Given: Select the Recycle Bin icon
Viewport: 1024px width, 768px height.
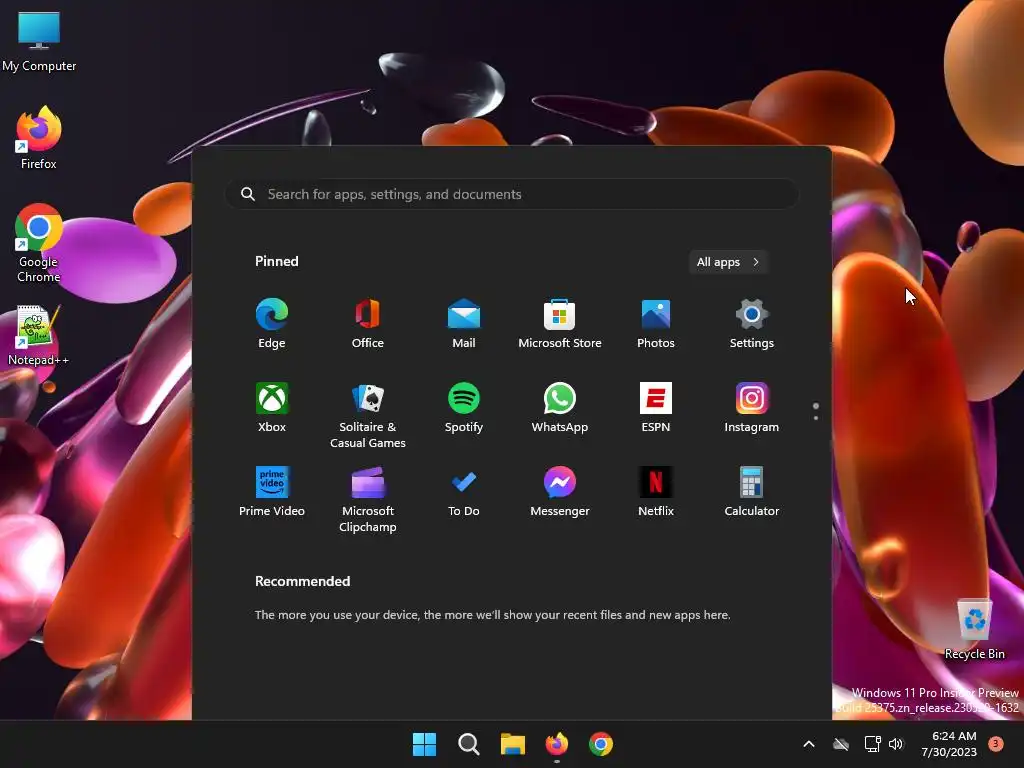Looking at the screenshot, I should [974, 629].
